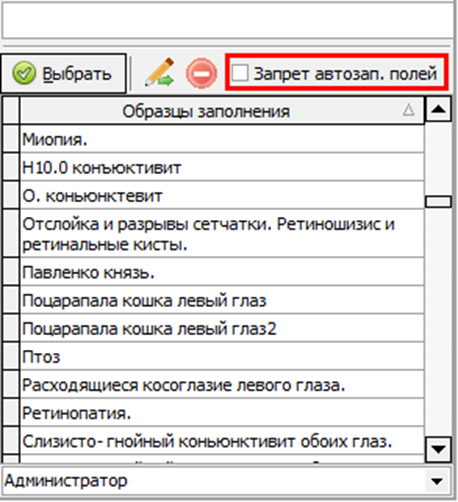Select the Миопия. template row
458x502 pixels.
[222, 139]
